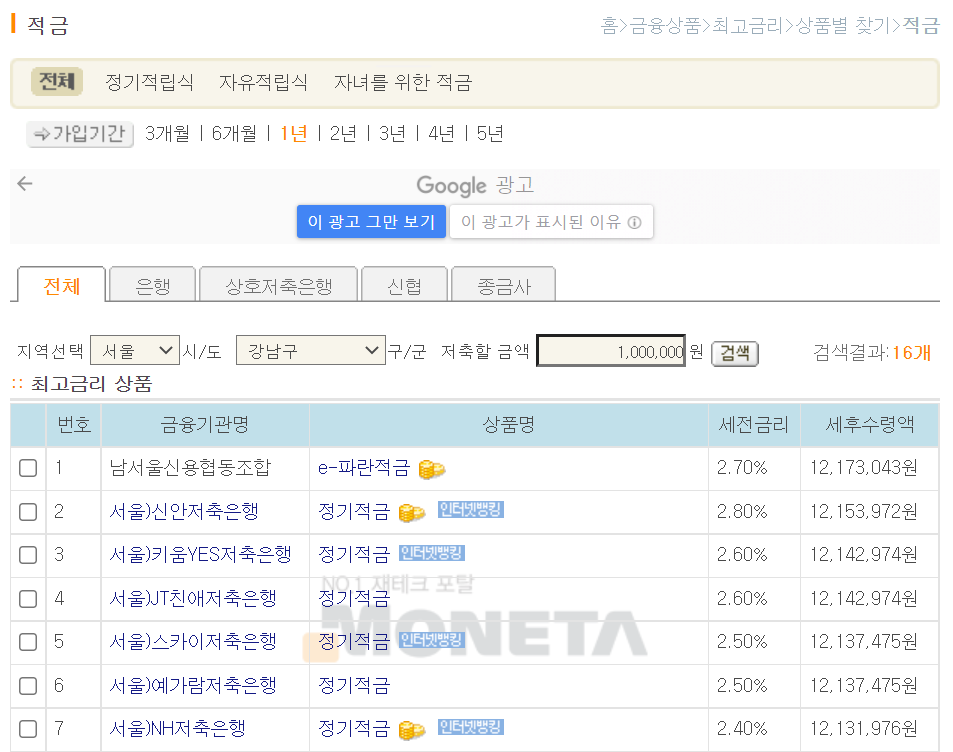Screen dimensions: 953x752
Task: Choose the 5년 subscription period
Action: [x=490, y=133]
